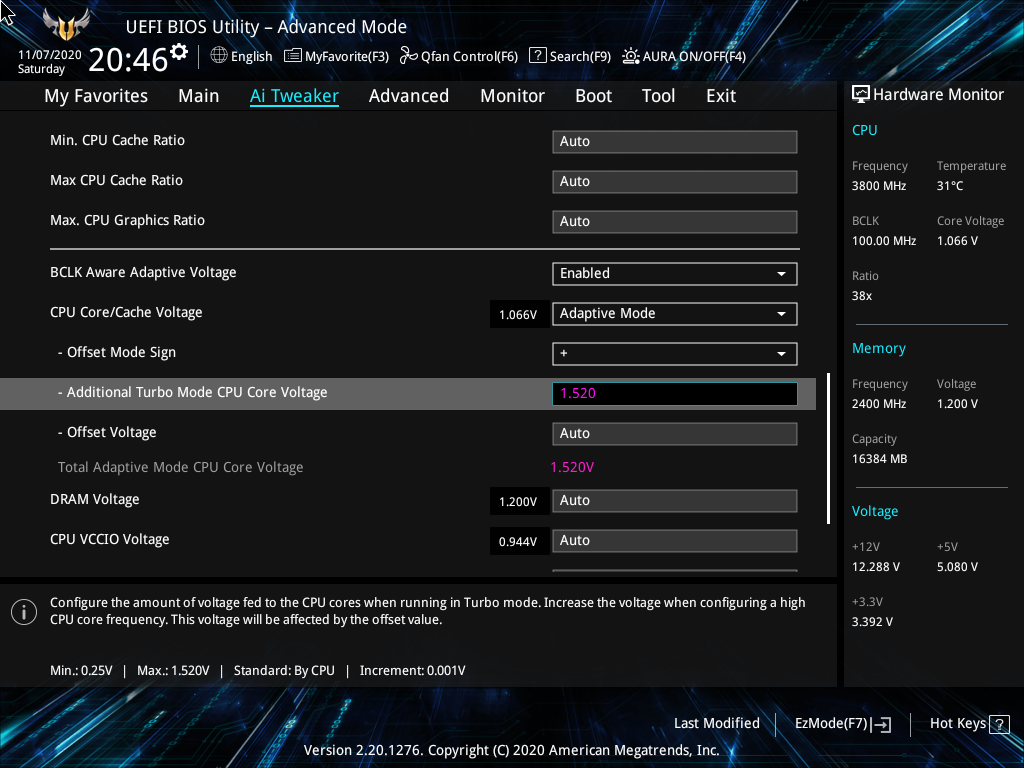1024x768 pixels.
Task: Open the Offset Mode Sign dropdown
Action: tap(675, 353)
